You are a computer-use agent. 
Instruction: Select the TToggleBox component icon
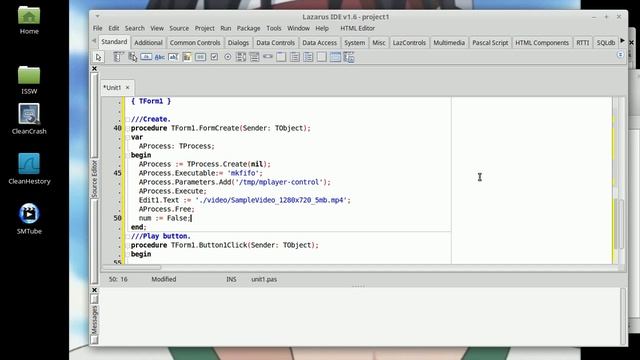200,57
